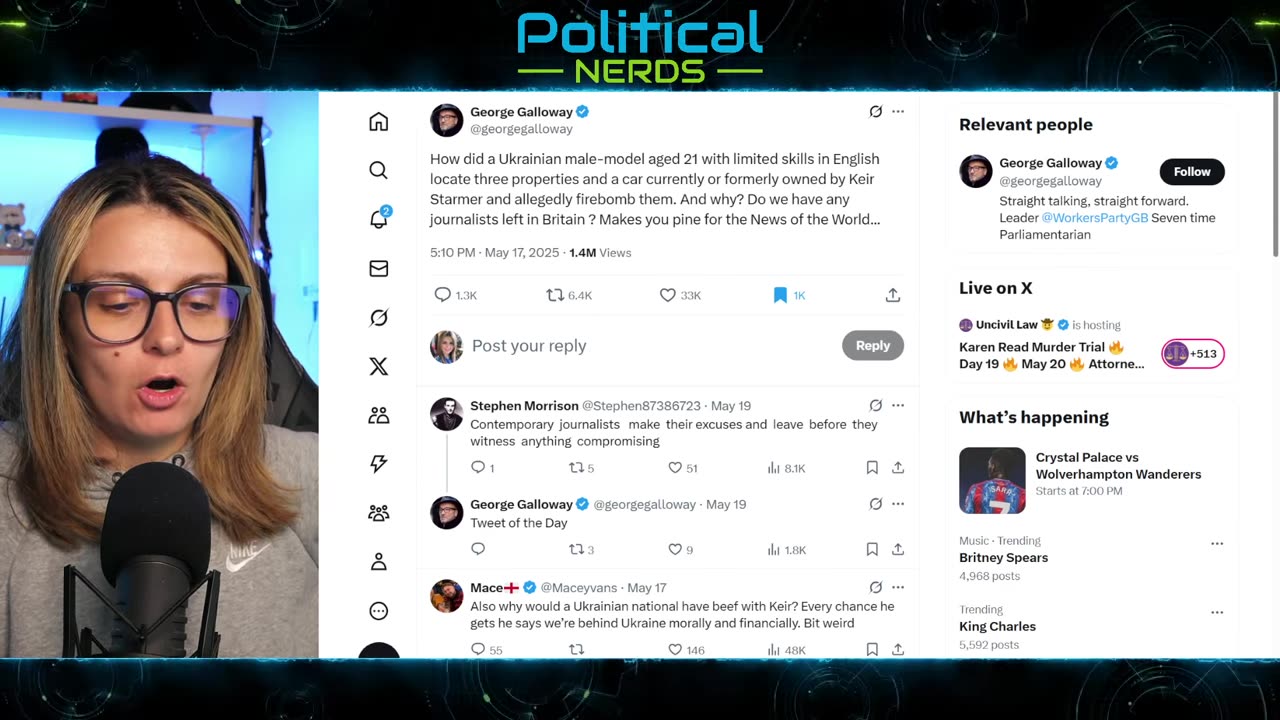Open Notifications bell with badge
Image resolution: width=1280 pixels, height=720 pixels.
pyautogui.click(x=379, y=218)
